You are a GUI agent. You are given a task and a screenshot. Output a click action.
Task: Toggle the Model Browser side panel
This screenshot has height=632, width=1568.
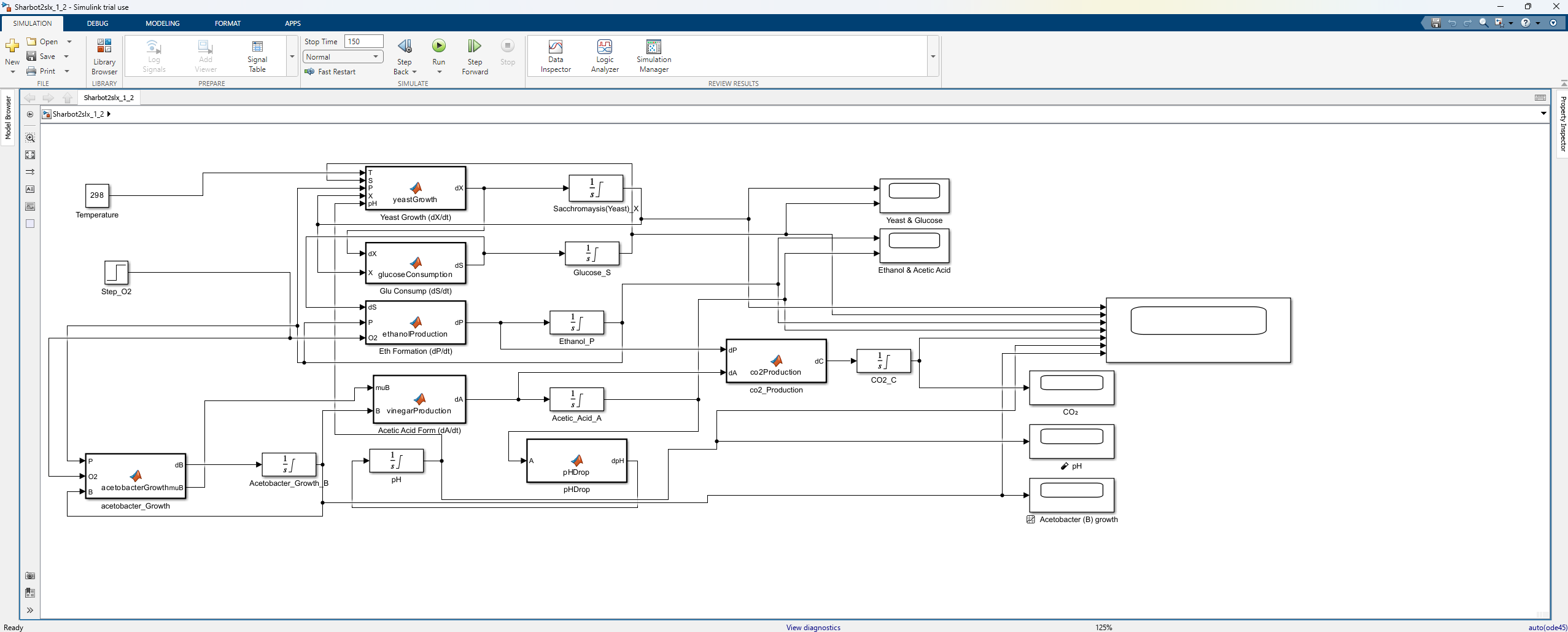pos(8,117)
